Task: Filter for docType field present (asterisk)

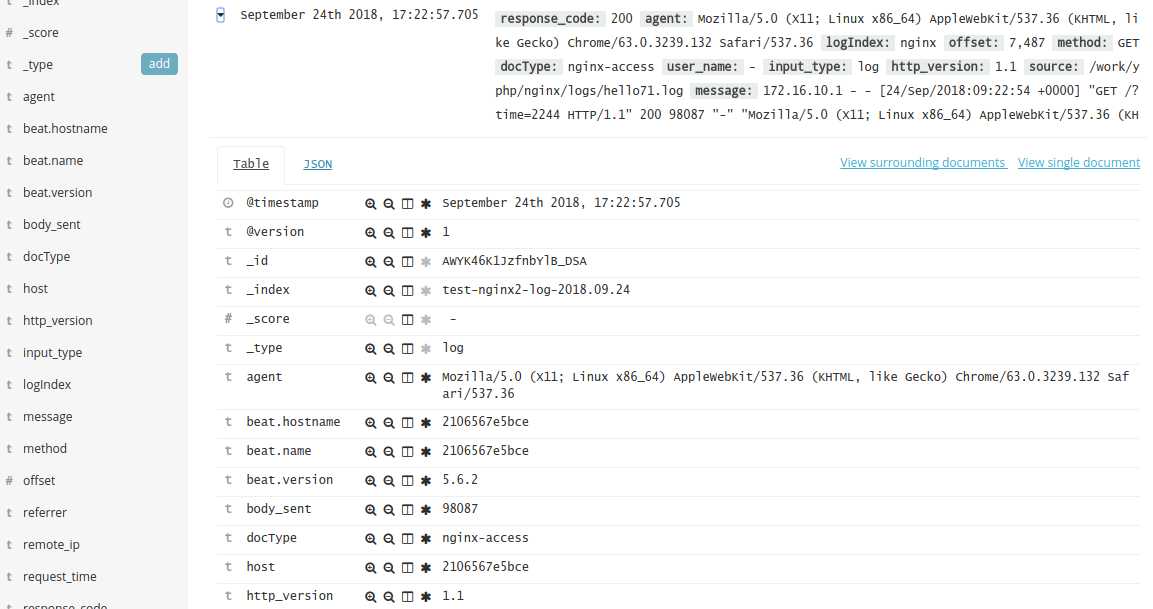Action: coord(425,539)
